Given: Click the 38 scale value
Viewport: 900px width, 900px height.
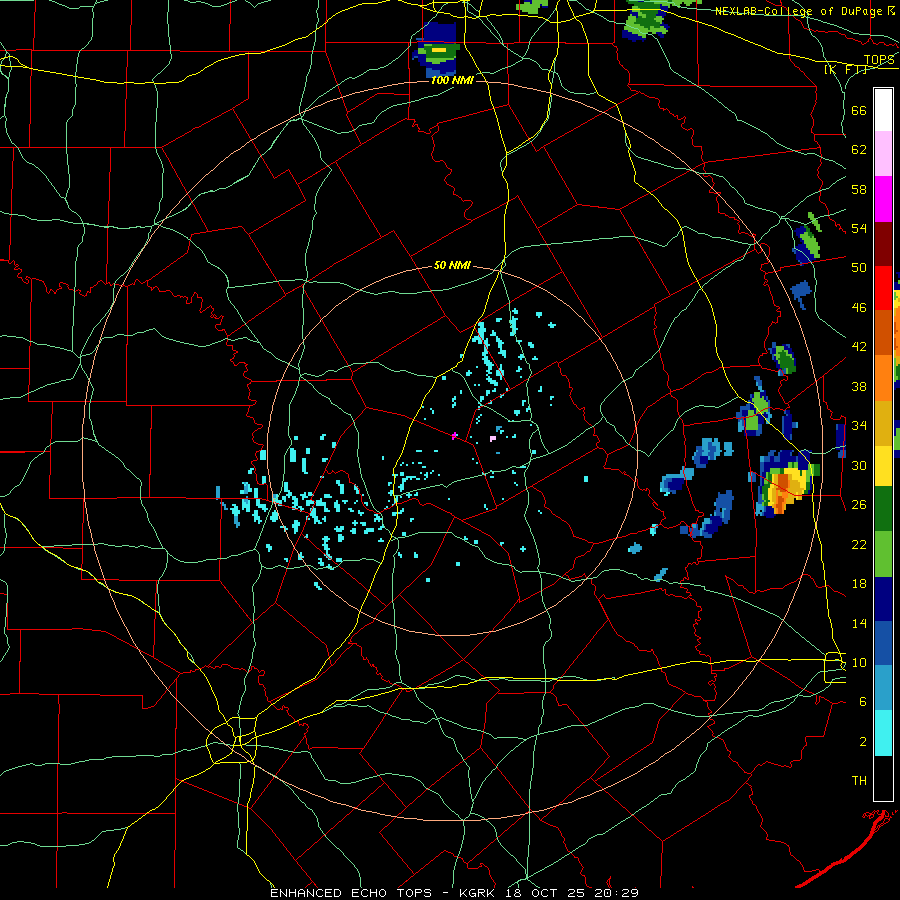Looking at the screenshot, I should pyautogui.click(x=859, y=387).
